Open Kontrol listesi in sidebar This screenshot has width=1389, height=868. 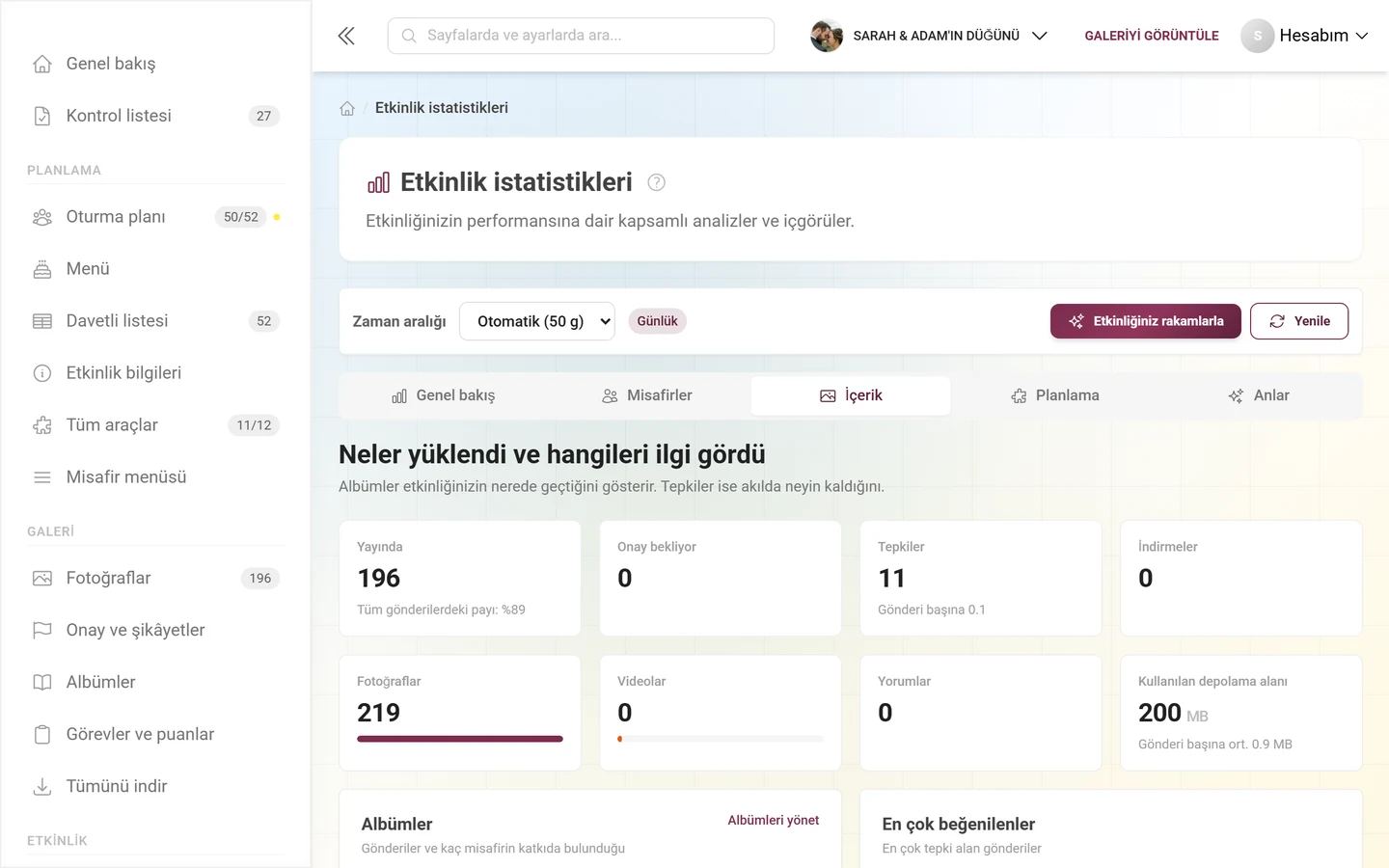(155, 116)
